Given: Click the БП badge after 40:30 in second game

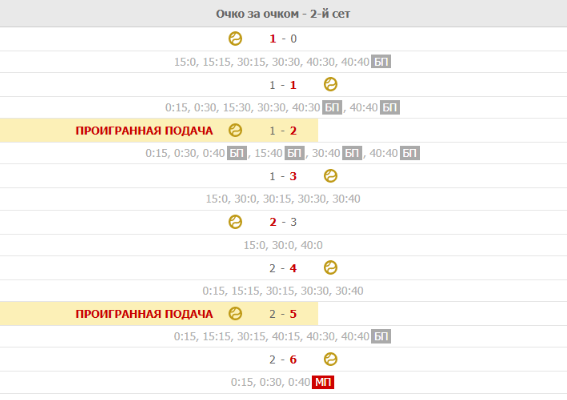Looking at the screenshot, I should pyautogui.click(x=332, y=107).
